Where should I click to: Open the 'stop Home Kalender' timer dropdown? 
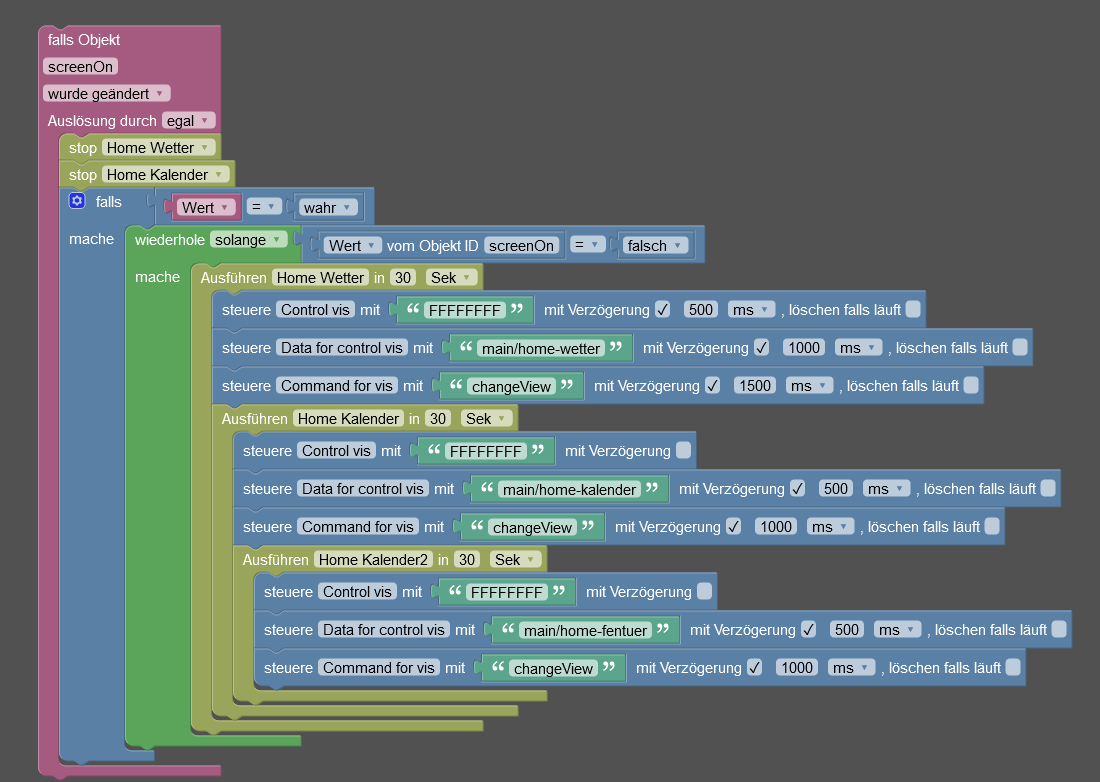click(x=166, y=175)
